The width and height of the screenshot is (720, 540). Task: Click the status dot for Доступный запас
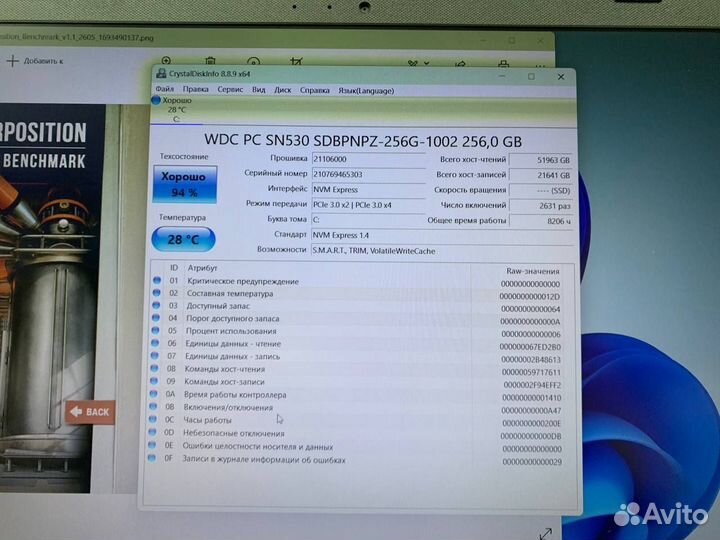coord(156,305)
